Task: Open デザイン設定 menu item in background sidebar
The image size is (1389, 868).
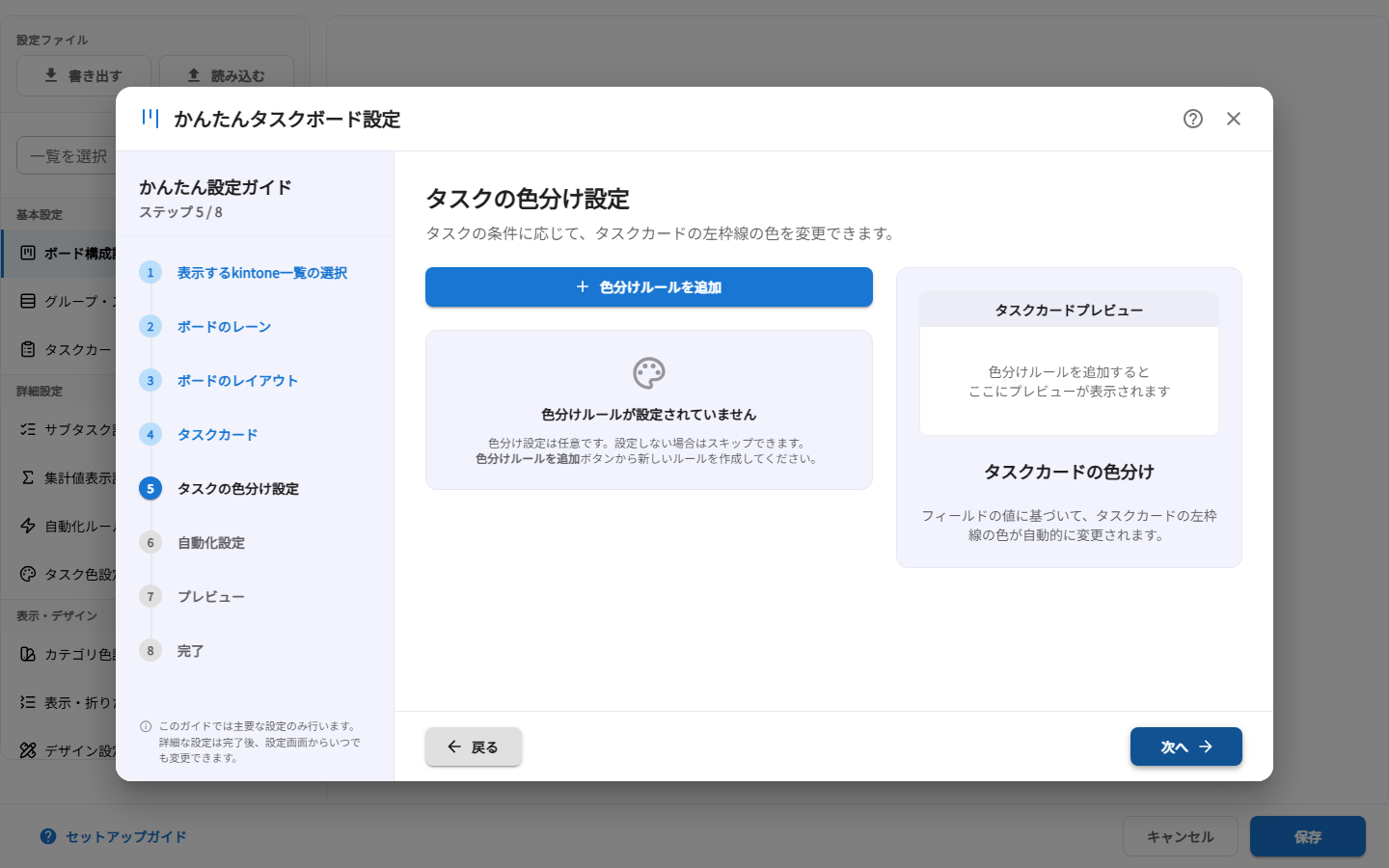Action: pos(59,750)
